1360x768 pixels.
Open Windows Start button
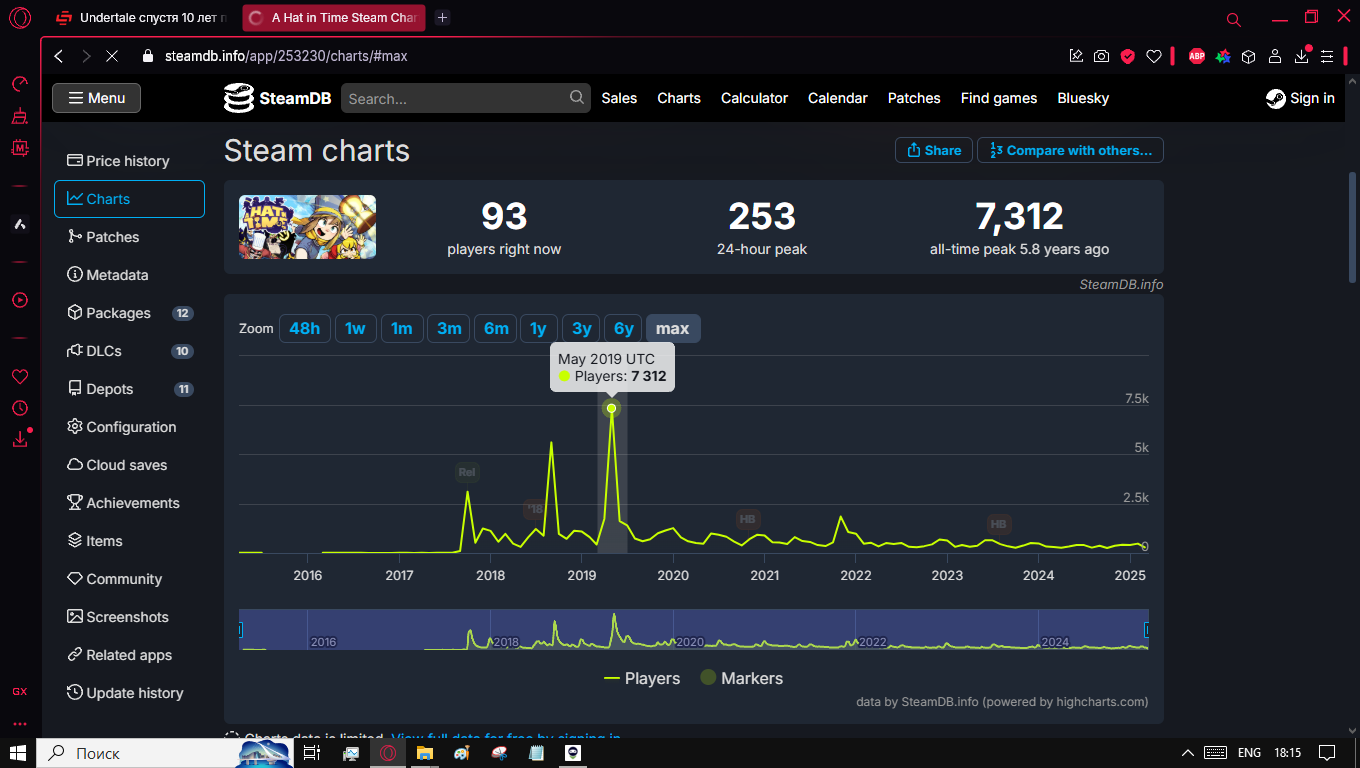(18, 753)
